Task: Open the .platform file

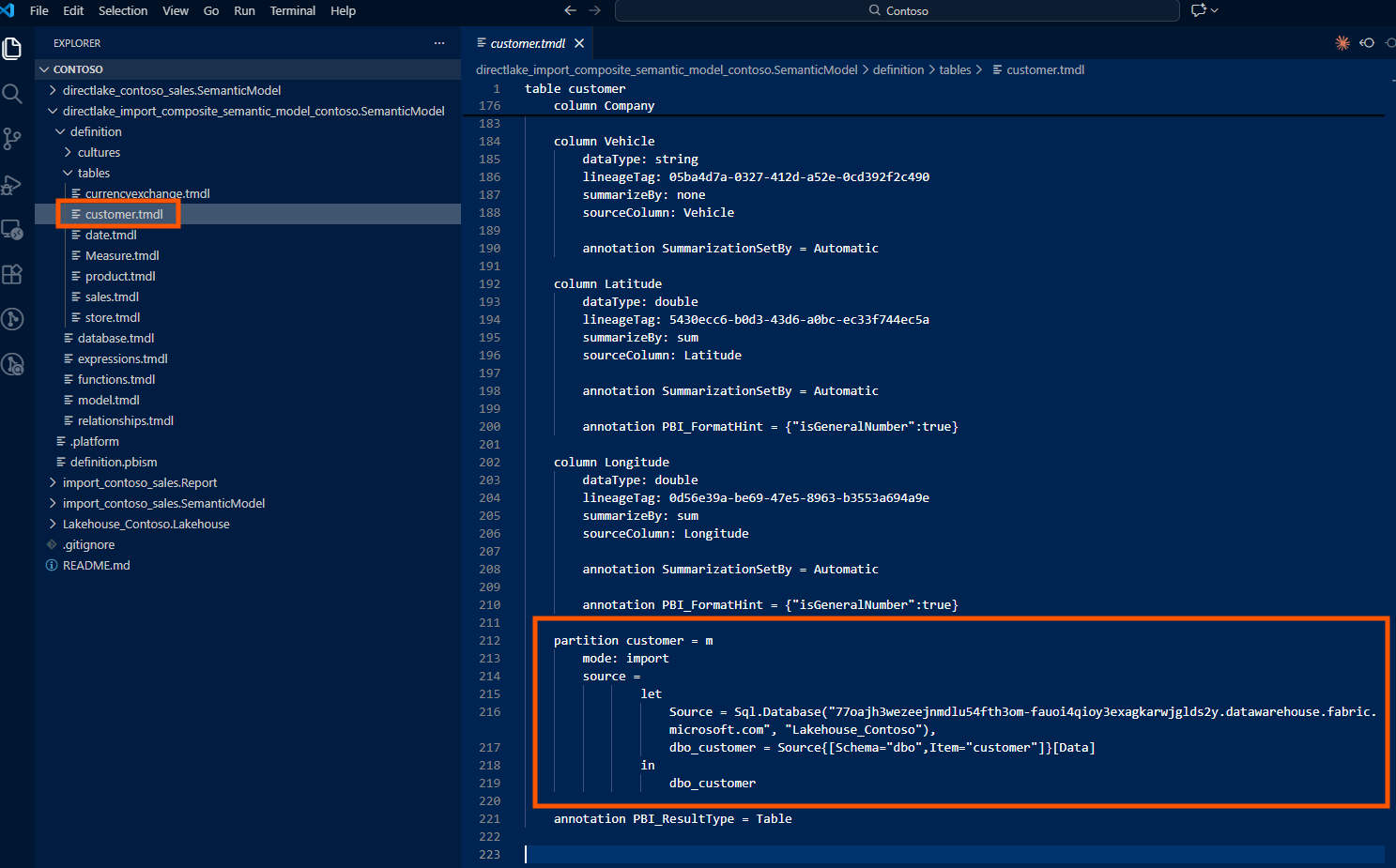Action: coord(248,441)
